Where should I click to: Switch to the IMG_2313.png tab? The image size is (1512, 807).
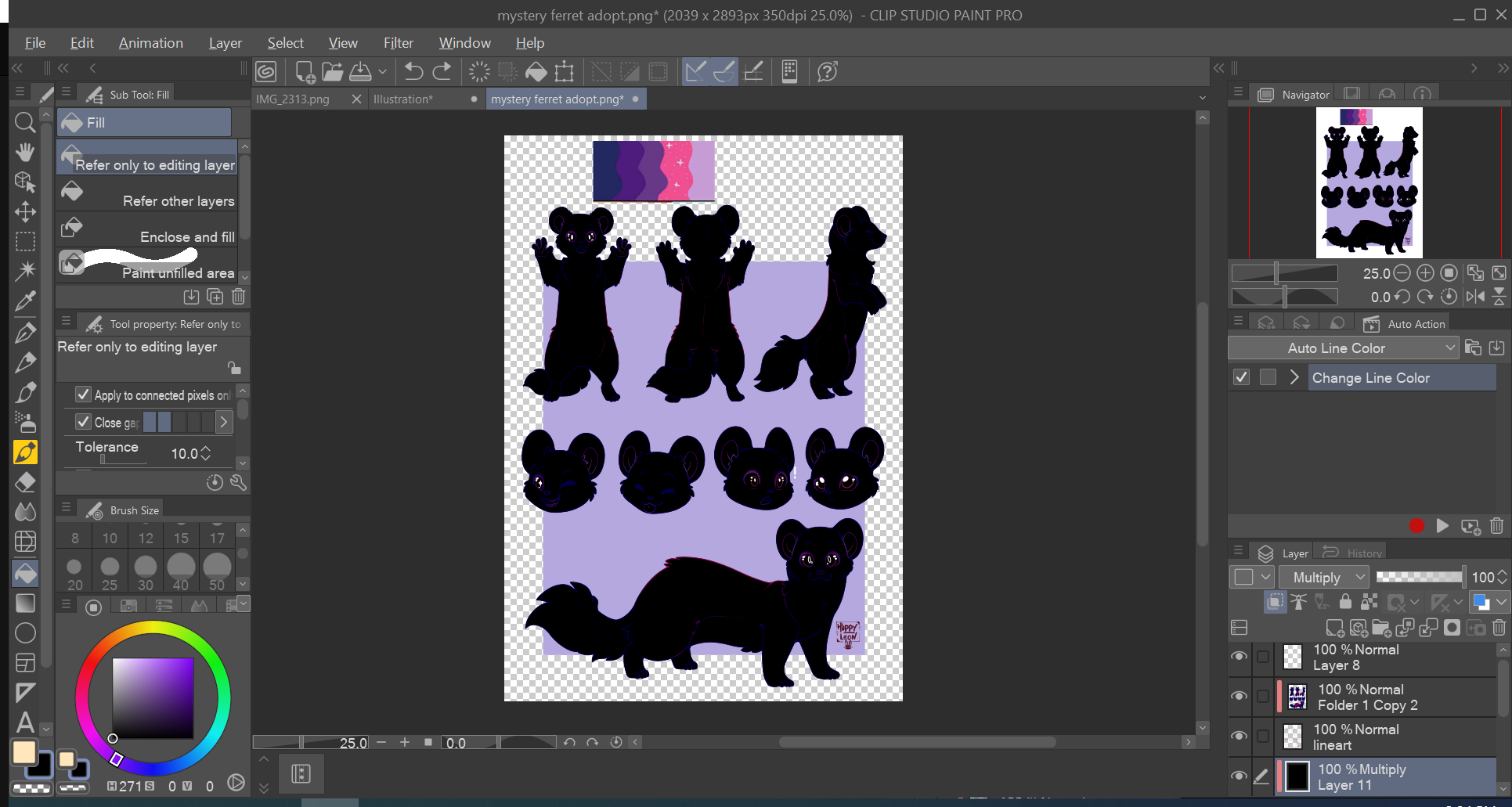click(x=294, y=99)
